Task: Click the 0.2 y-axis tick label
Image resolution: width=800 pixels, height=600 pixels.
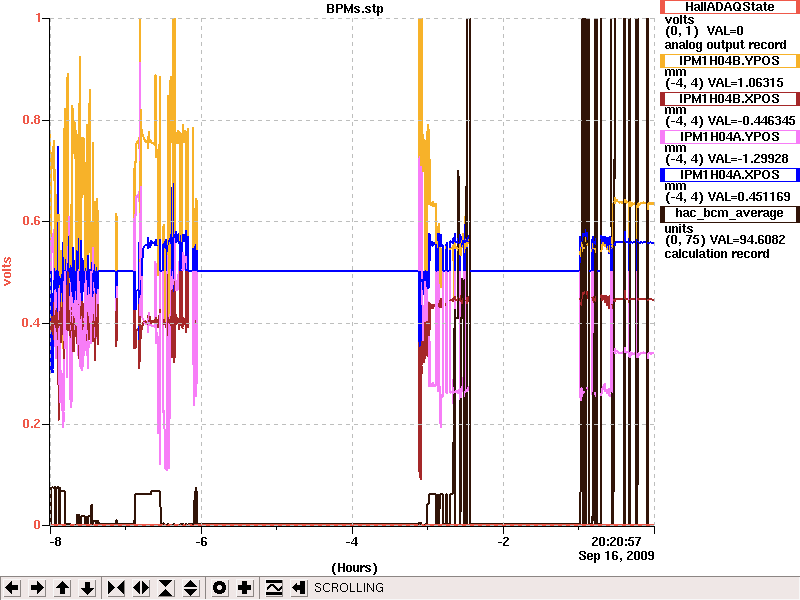Action: tap(32, 424)
